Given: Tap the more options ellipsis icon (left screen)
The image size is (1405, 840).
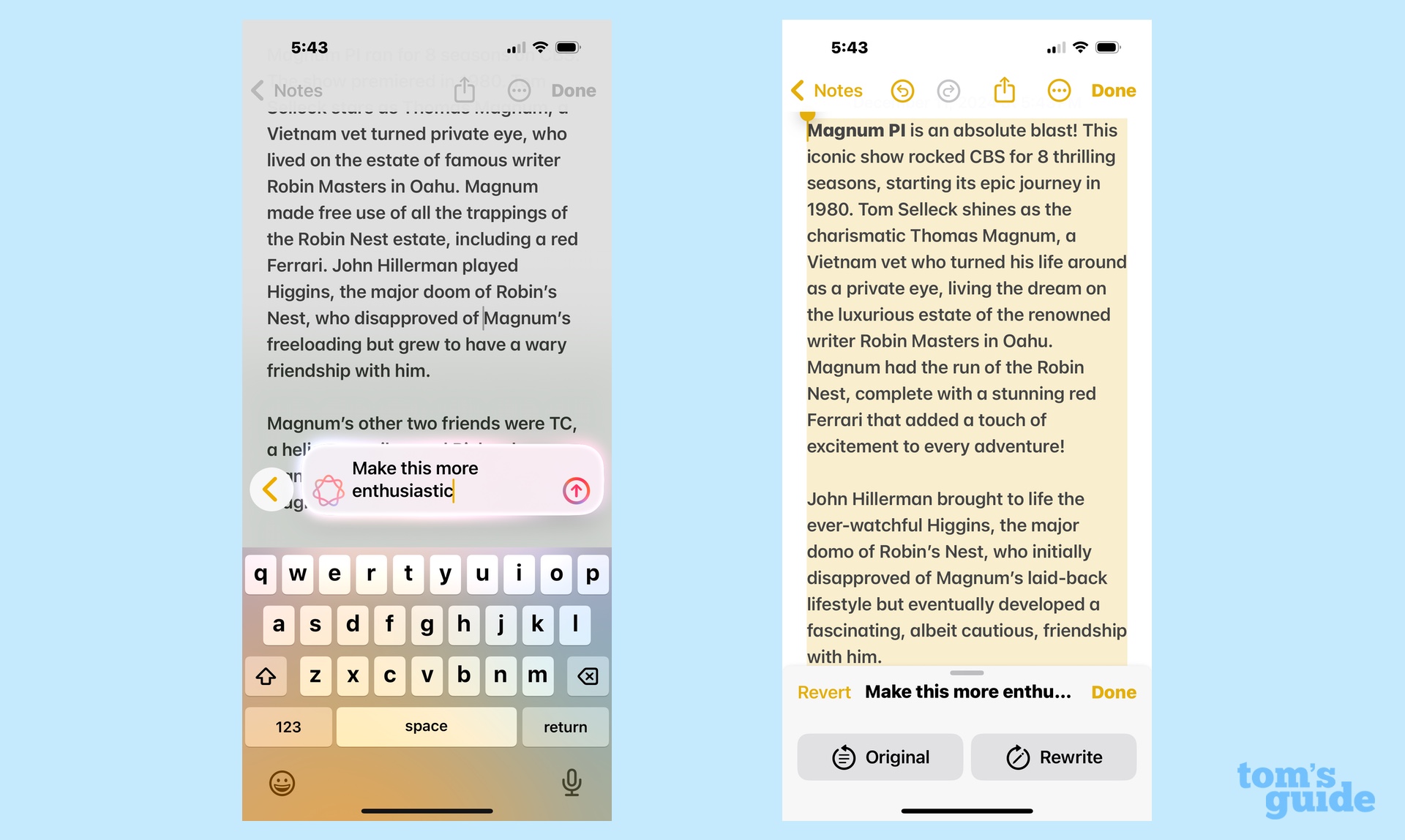Looking at the screenshot, I should tap(517, 91).
